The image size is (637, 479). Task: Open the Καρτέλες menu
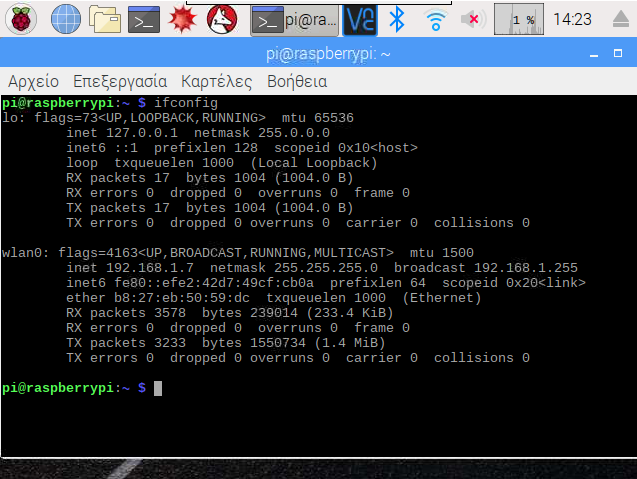[217, 82]
